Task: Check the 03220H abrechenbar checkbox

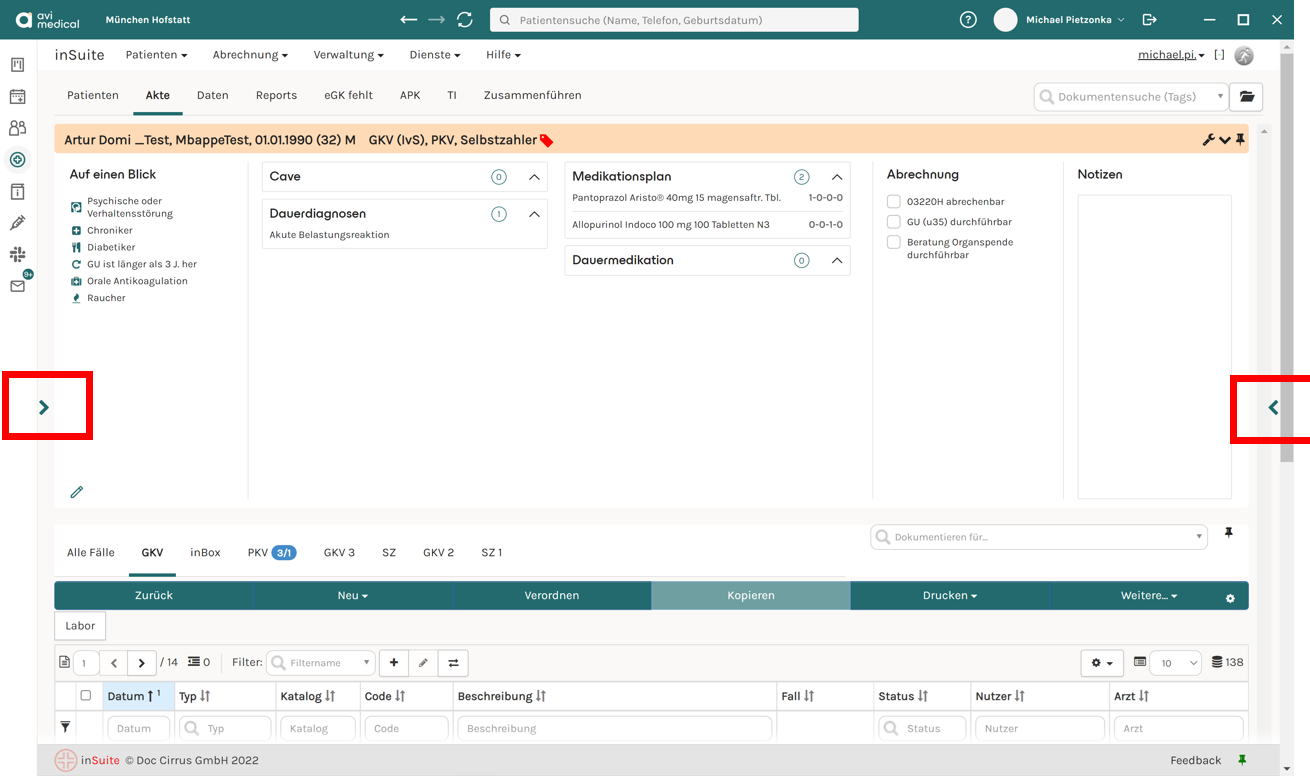Action: tap(894, 202)
